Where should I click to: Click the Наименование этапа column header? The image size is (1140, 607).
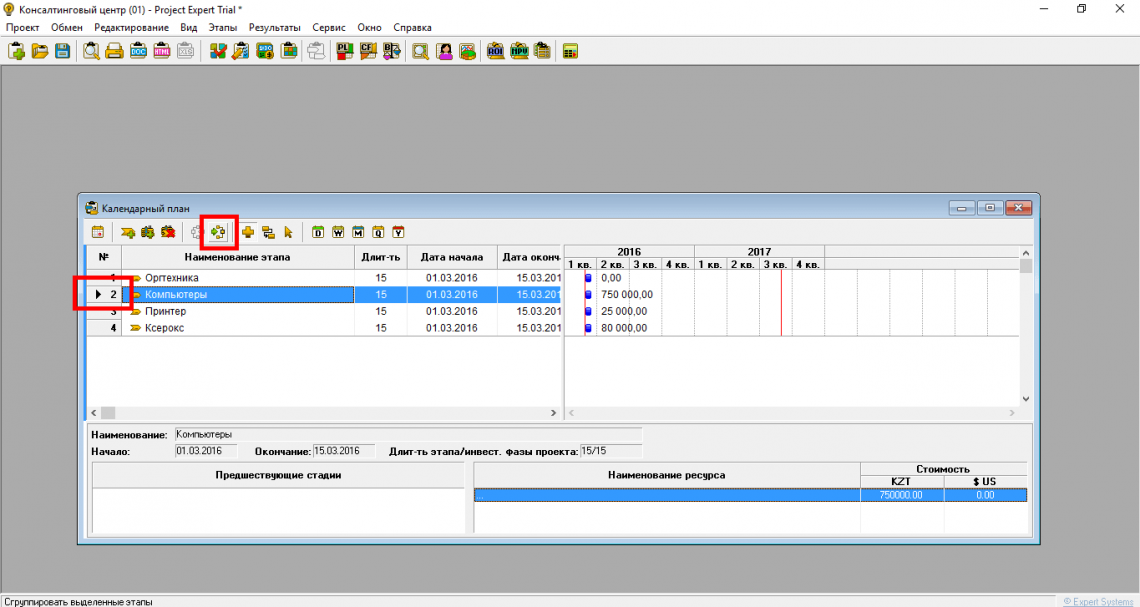point(237,257)
